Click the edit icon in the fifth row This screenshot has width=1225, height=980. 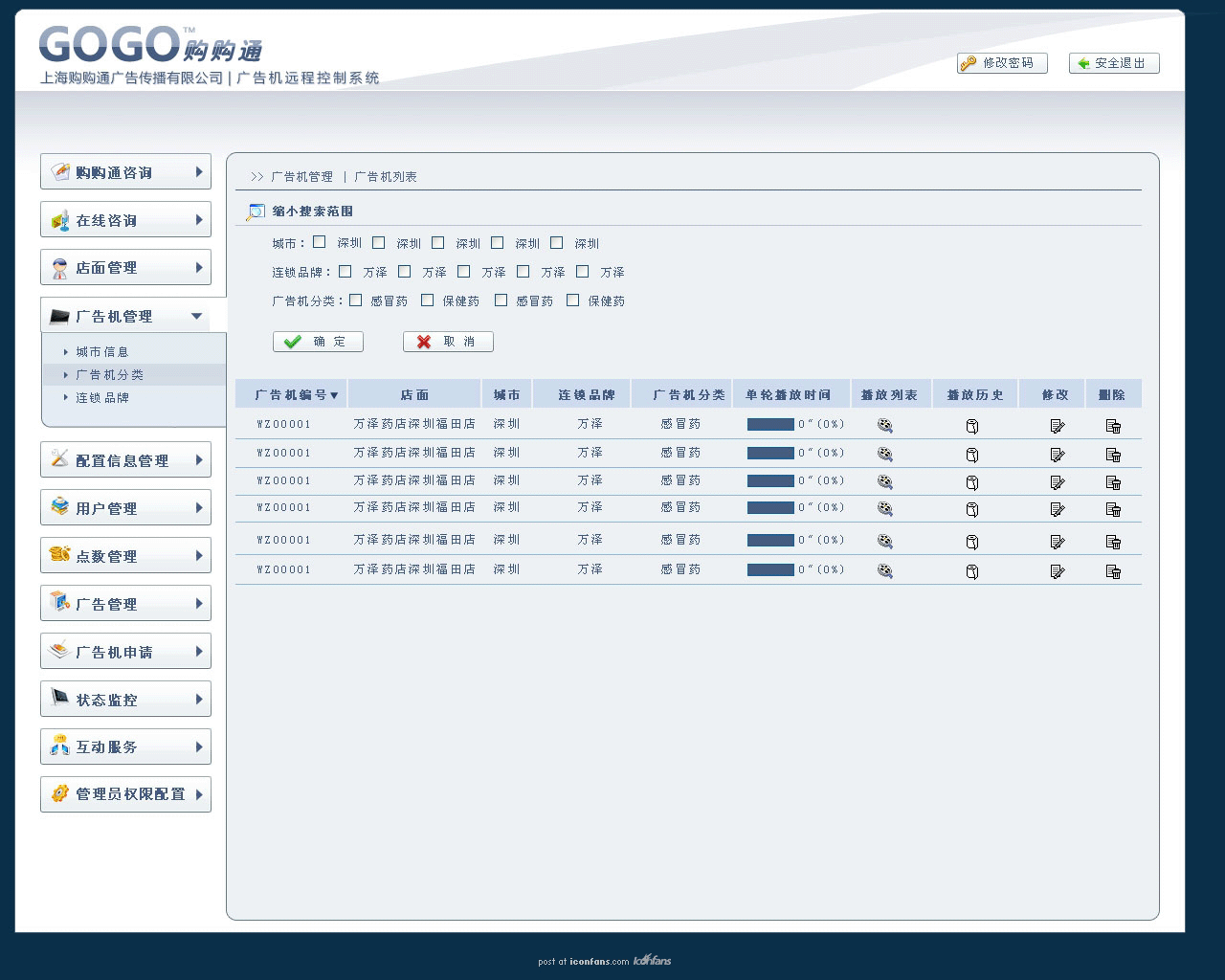[1058, 542]
